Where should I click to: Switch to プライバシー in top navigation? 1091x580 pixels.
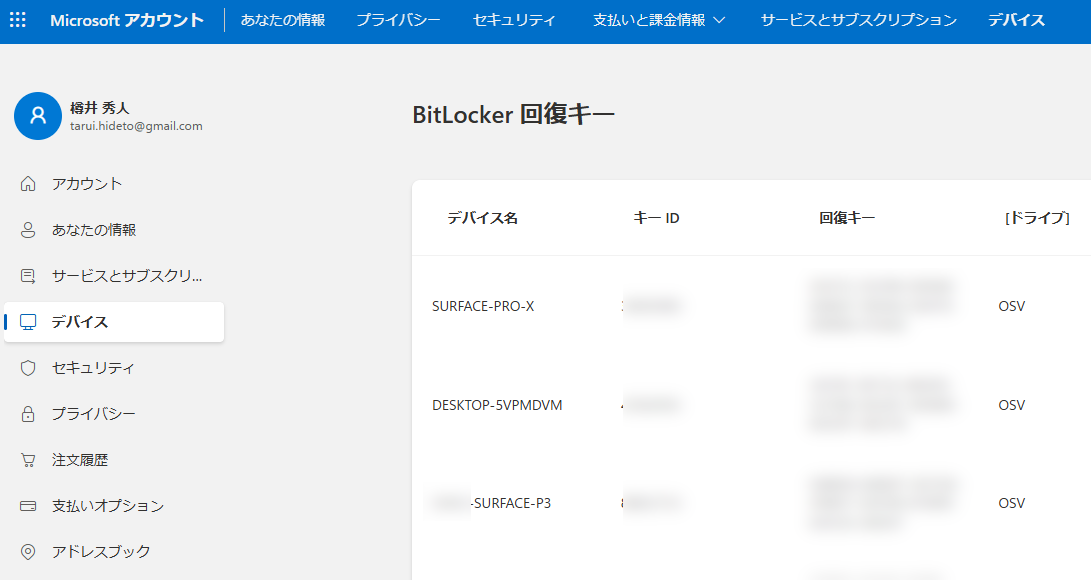coord(397,18)
